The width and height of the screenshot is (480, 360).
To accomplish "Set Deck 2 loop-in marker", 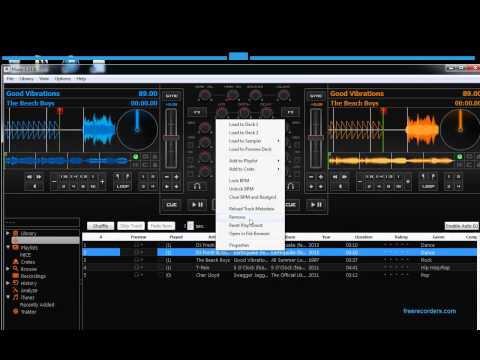I will click(423, 176).
